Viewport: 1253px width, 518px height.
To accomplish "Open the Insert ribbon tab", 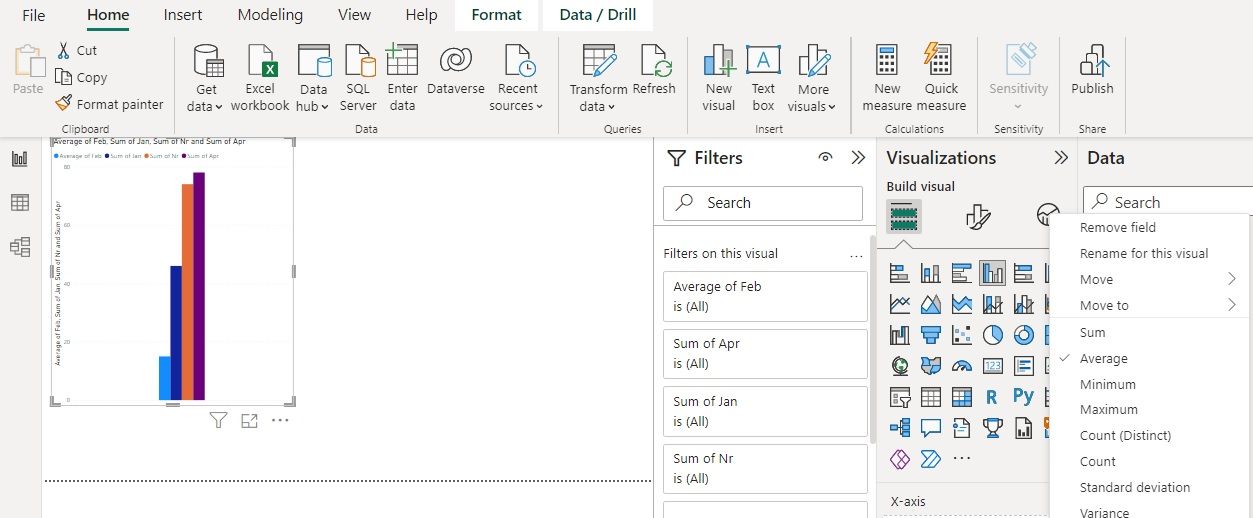I will pyautogui.click(x=183, y=15).
